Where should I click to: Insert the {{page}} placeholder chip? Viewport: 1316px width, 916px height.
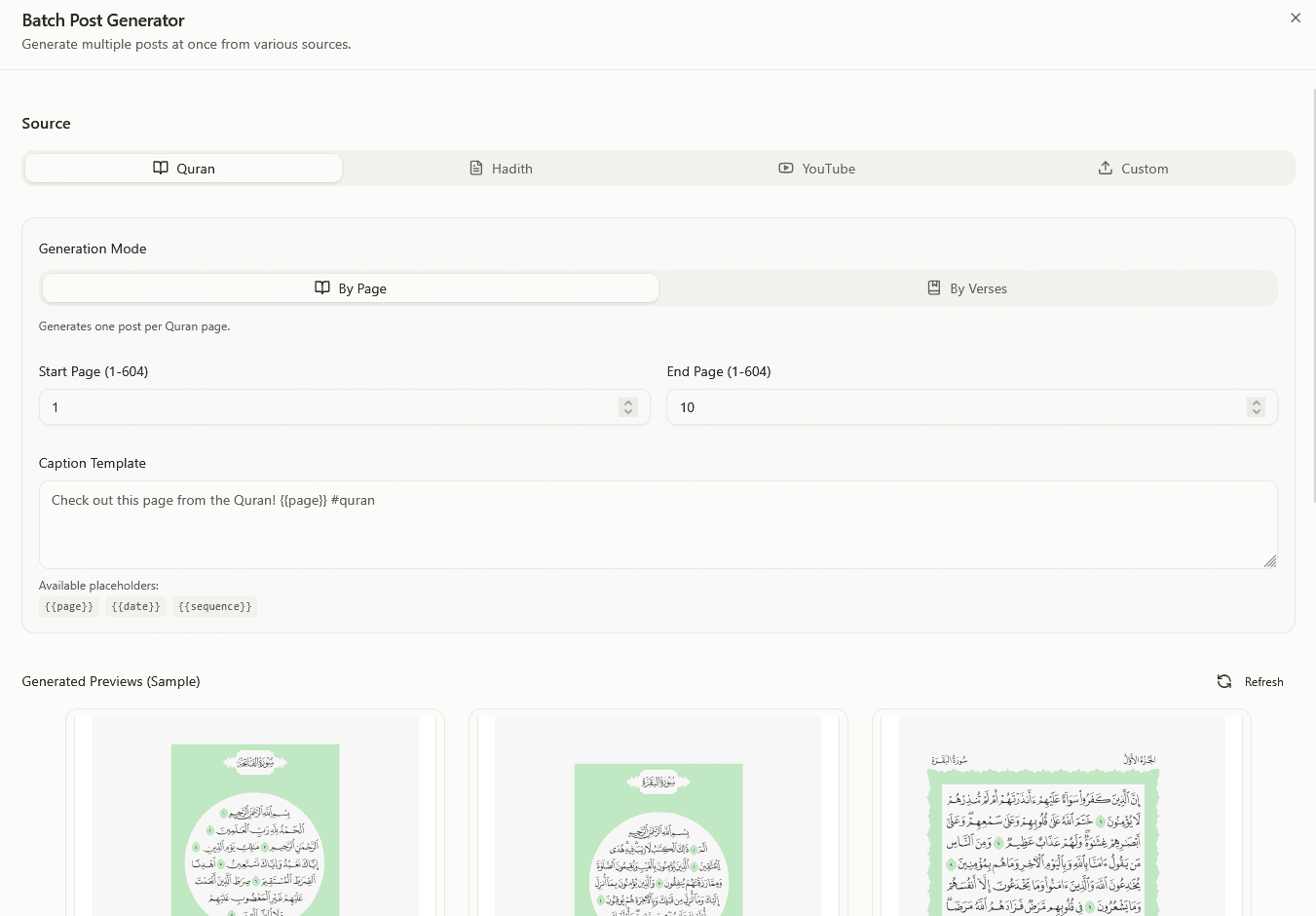coord(68,606)
